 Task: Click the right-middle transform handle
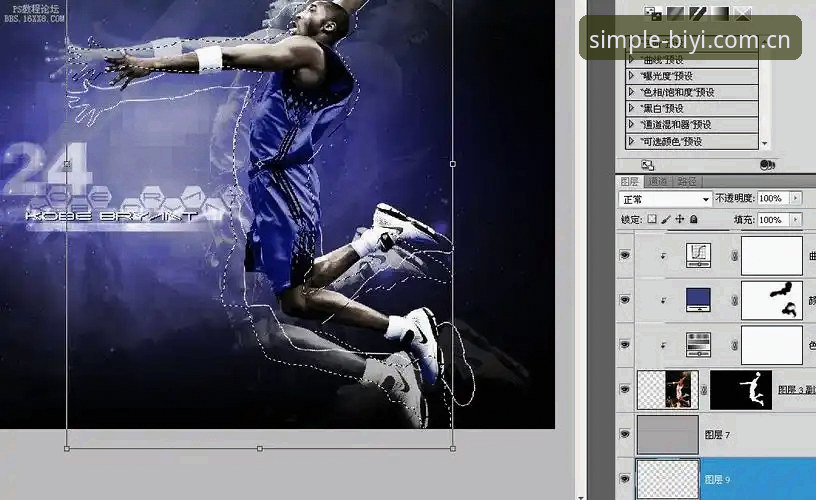pyautogui.click(x=453, y=163)
